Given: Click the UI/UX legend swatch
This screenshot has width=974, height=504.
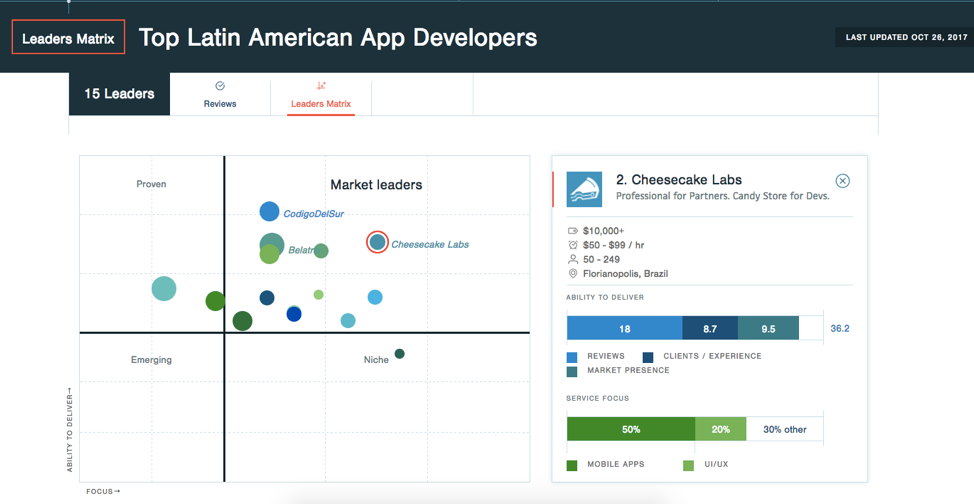Looking at the screenshot, I should pos(688,465).
